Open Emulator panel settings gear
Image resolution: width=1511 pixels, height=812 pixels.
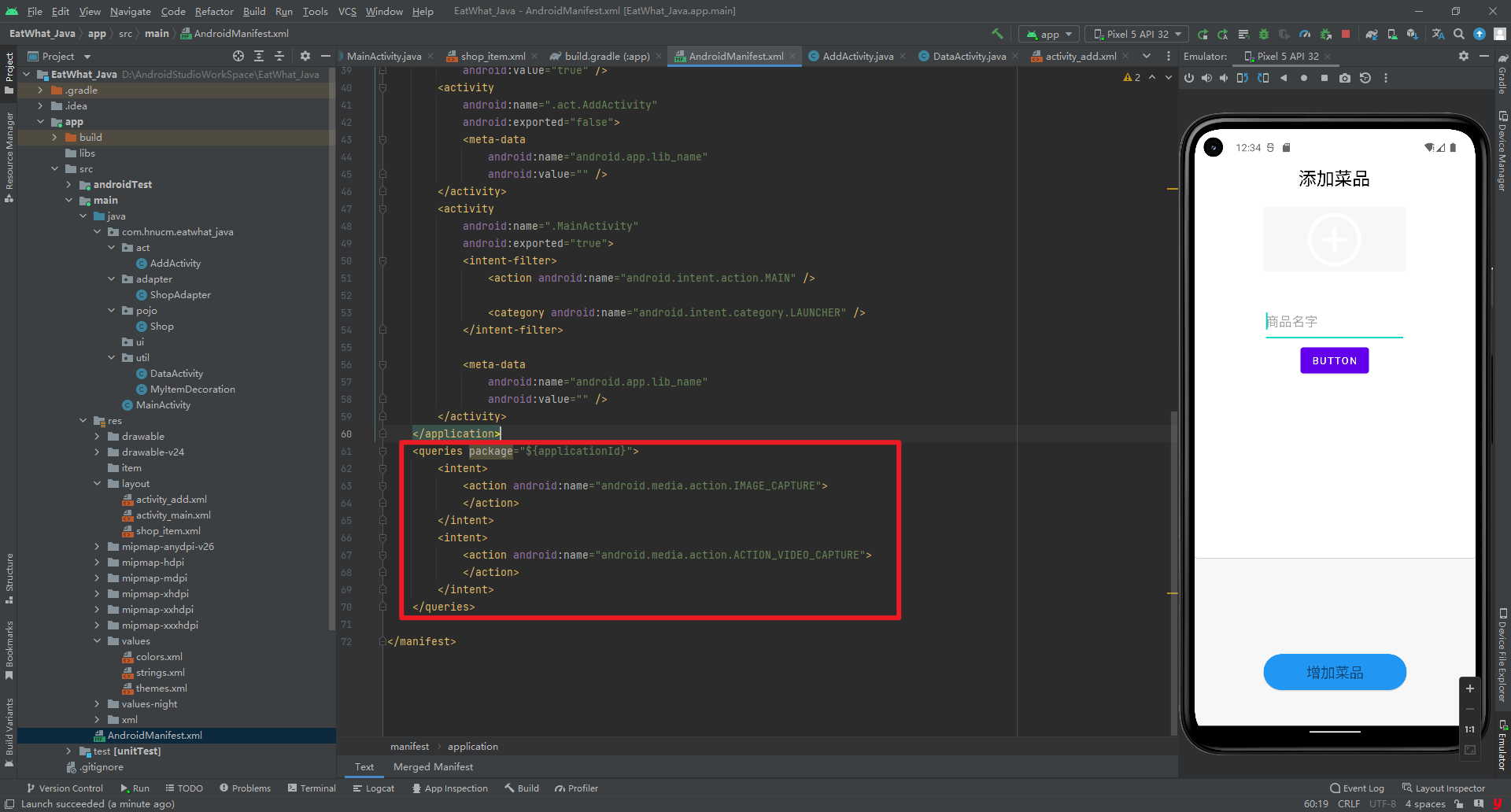[1464, 56]
